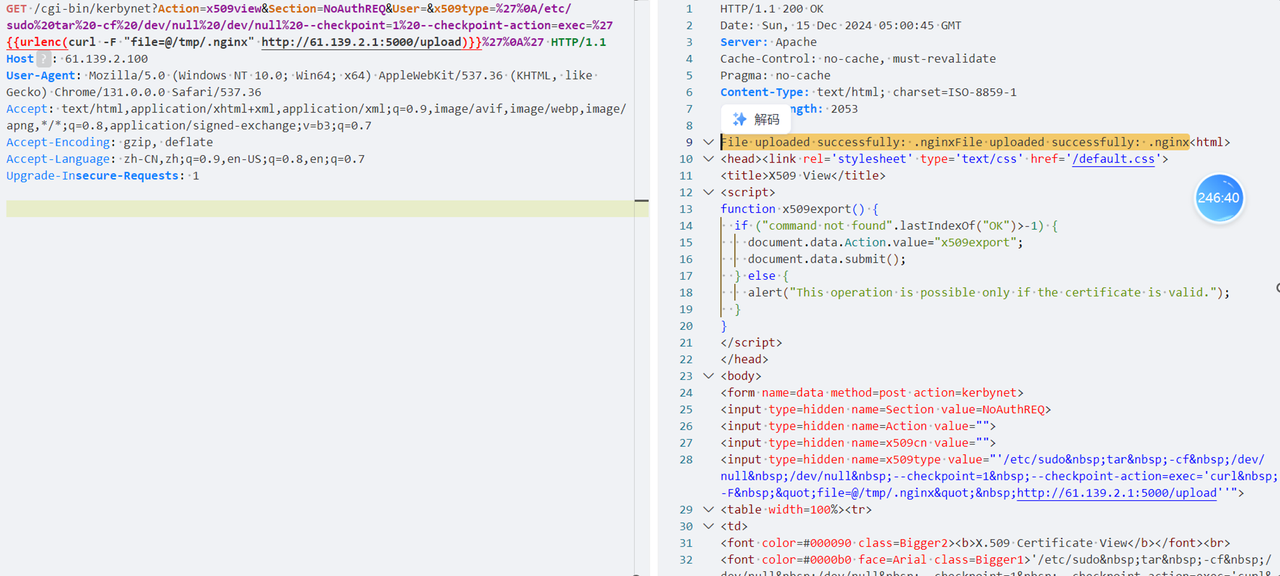Collapse the head tag fold at line 10
Screen dimensions: 1280x576
709,159
